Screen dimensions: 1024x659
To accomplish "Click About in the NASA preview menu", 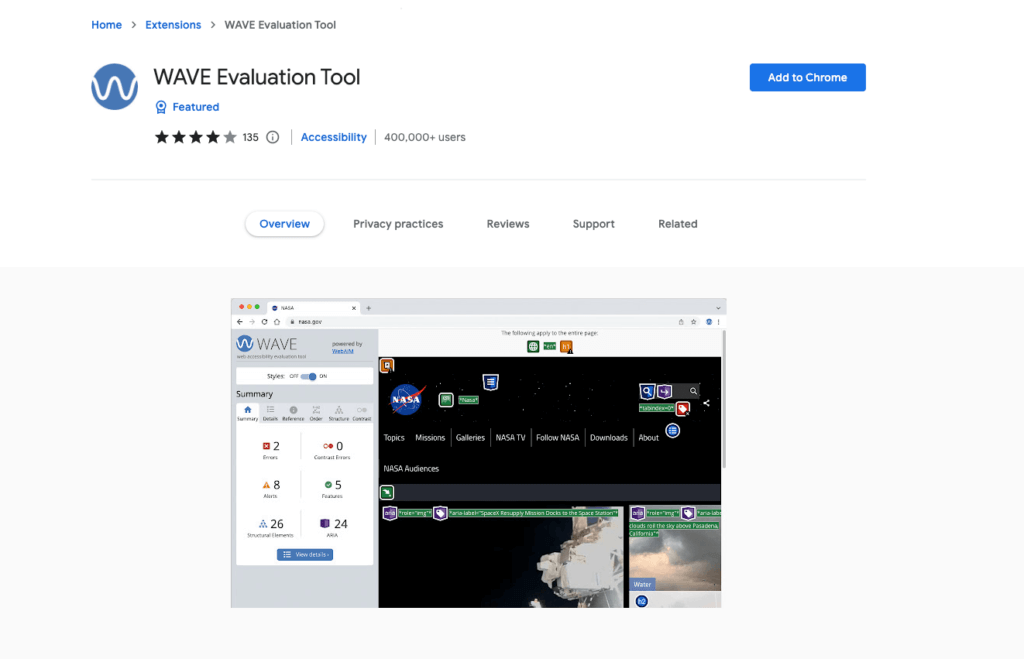I will pos(648,438).
